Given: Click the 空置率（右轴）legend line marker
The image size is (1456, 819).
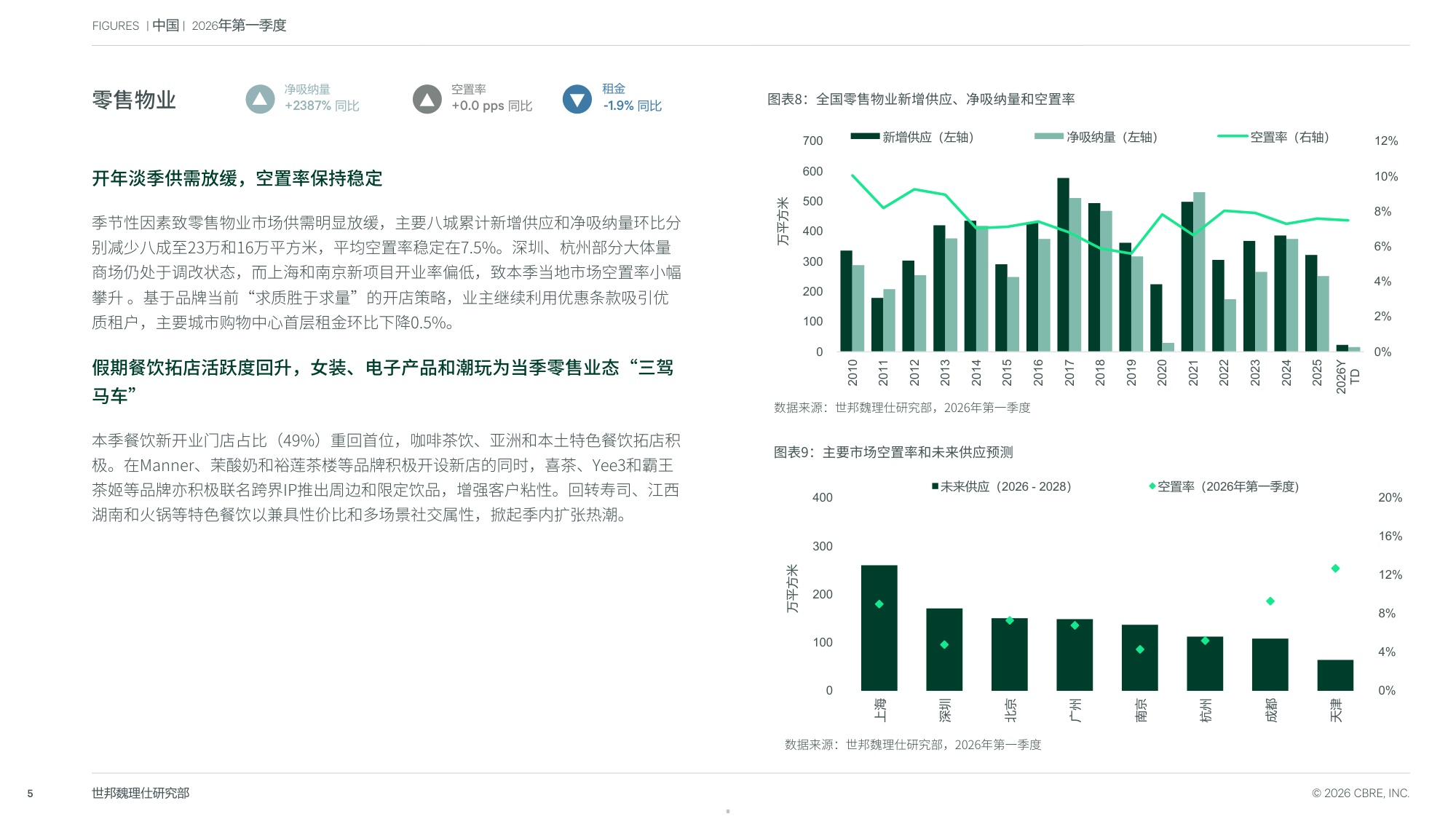Looking at the screenshot, I should coord(1233,136).
